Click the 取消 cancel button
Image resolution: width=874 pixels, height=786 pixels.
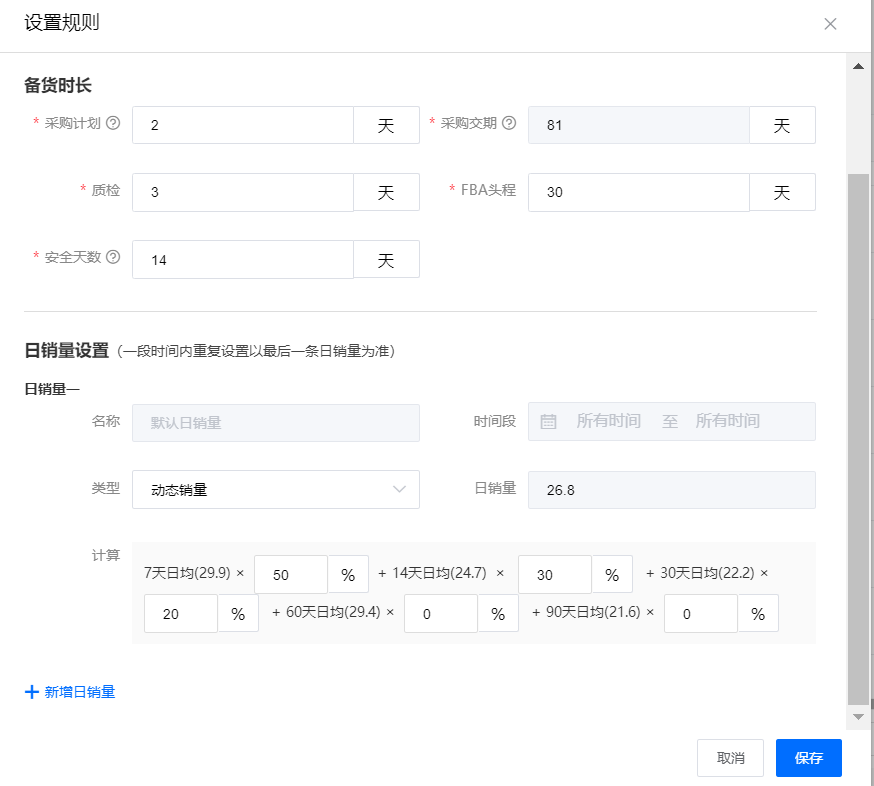pos(730,757)
